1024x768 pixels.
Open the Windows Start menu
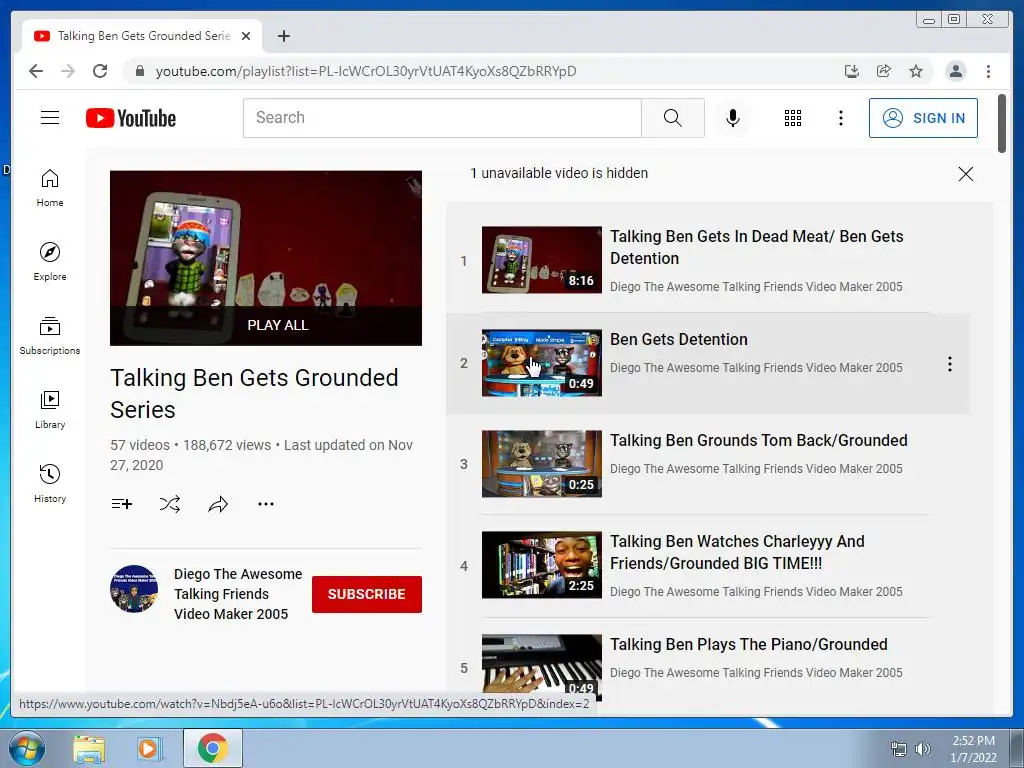tap(27, 748)
